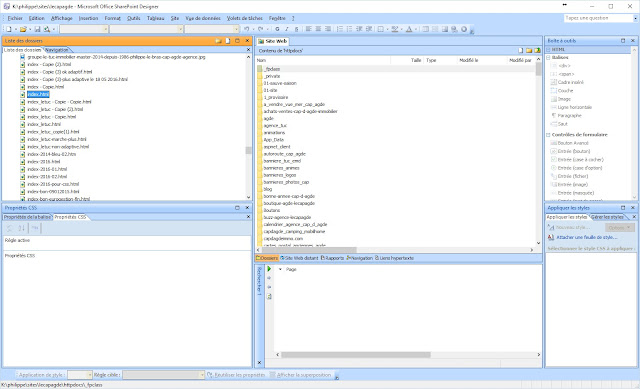Select index.html in the folder list
This screenshot has width=640, height=389.
click(38, 94)
